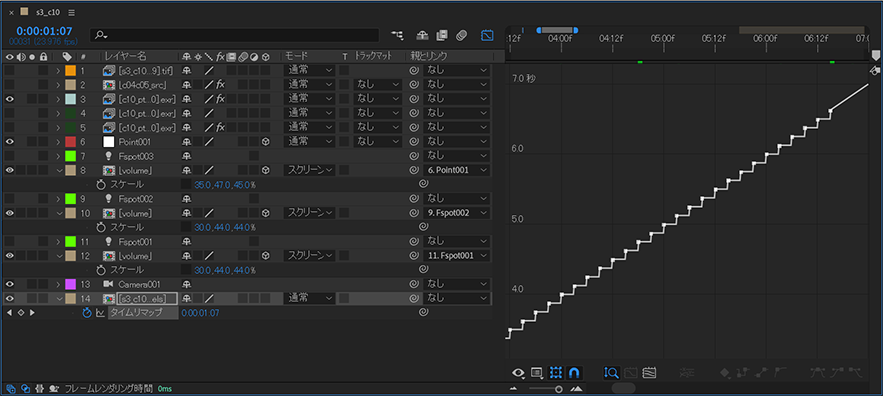The width and height of the screenshot is (883, 396).
Task: Click the current timecode 0:00:01:07 display
Action: click(44, 30)
